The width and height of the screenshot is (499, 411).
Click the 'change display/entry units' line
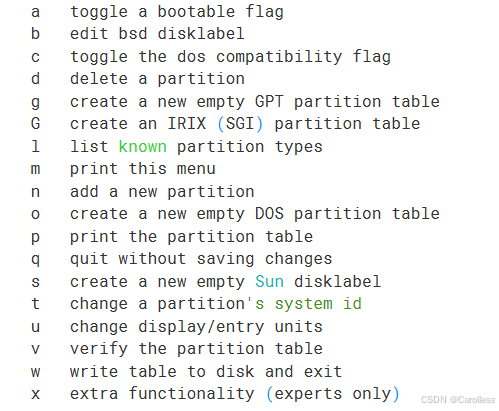pos(196,327)
